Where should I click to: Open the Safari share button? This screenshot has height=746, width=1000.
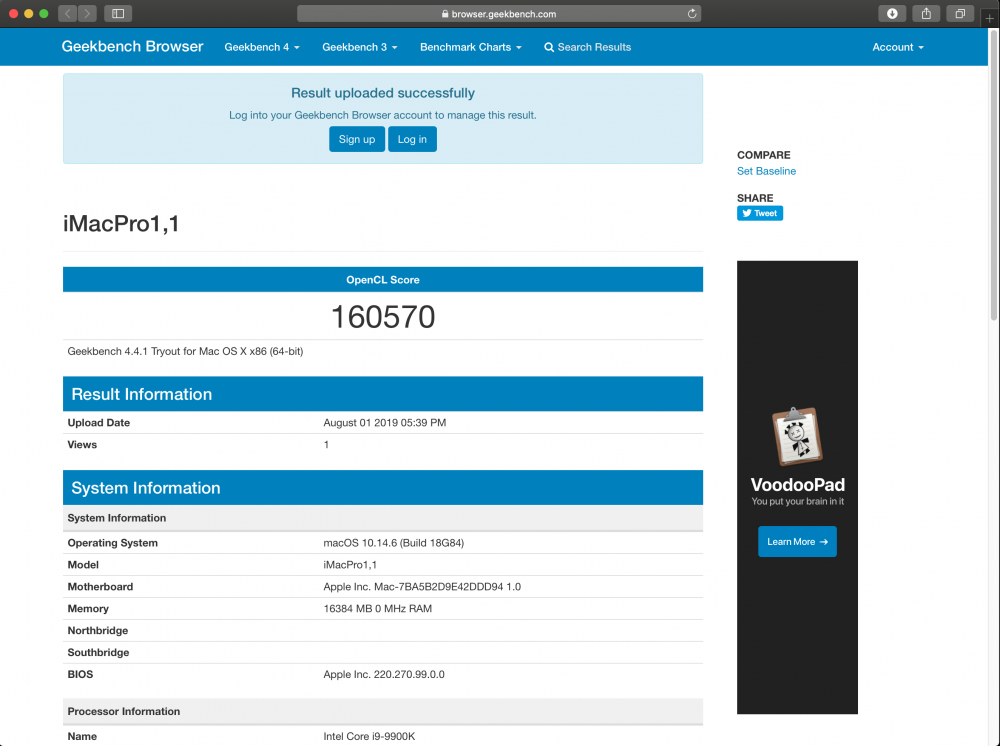[926, 13]
